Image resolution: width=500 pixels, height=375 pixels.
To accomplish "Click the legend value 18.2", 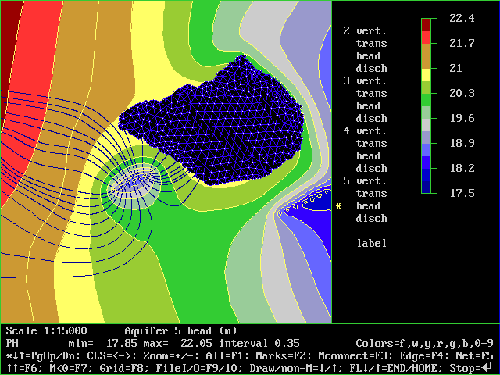I will tap(462, 168).
